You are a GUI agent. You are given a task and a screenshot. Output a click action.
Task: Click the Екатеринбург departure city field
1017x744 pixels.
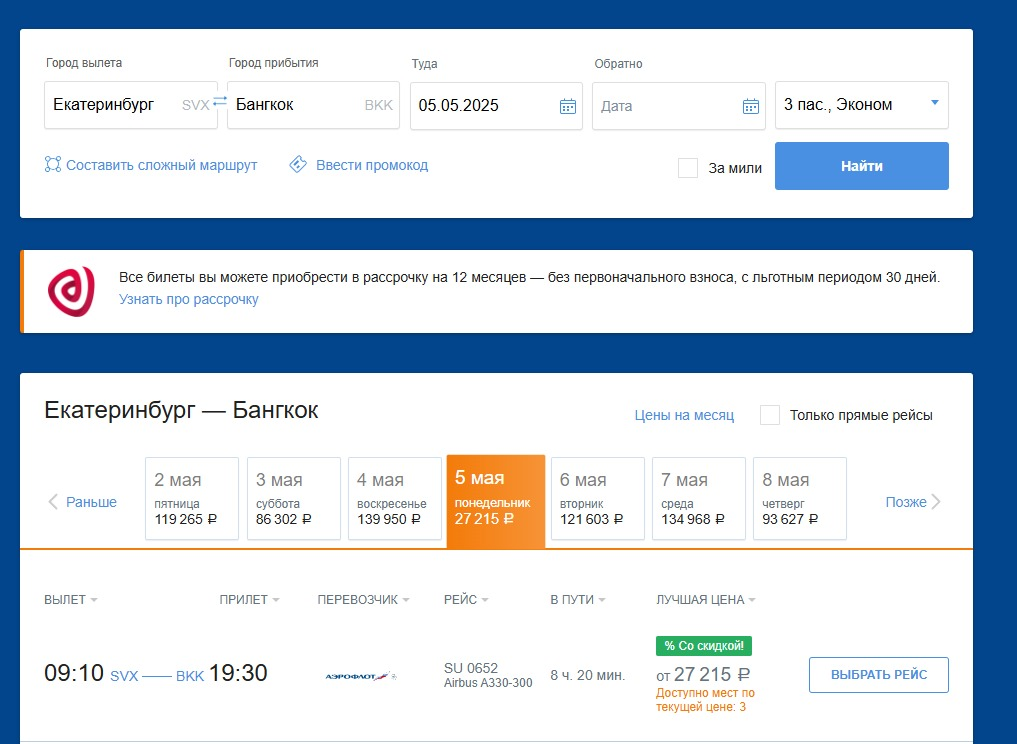point(131,105)
